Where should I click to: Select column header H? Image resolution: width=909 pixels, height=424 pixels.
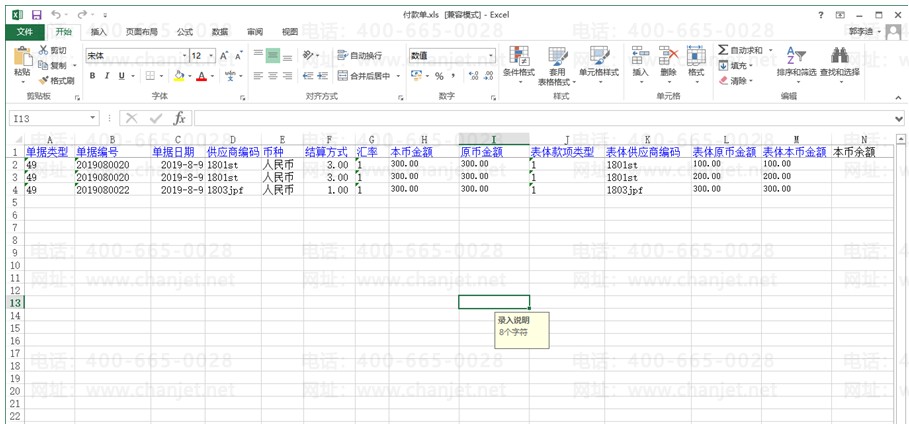424,139
